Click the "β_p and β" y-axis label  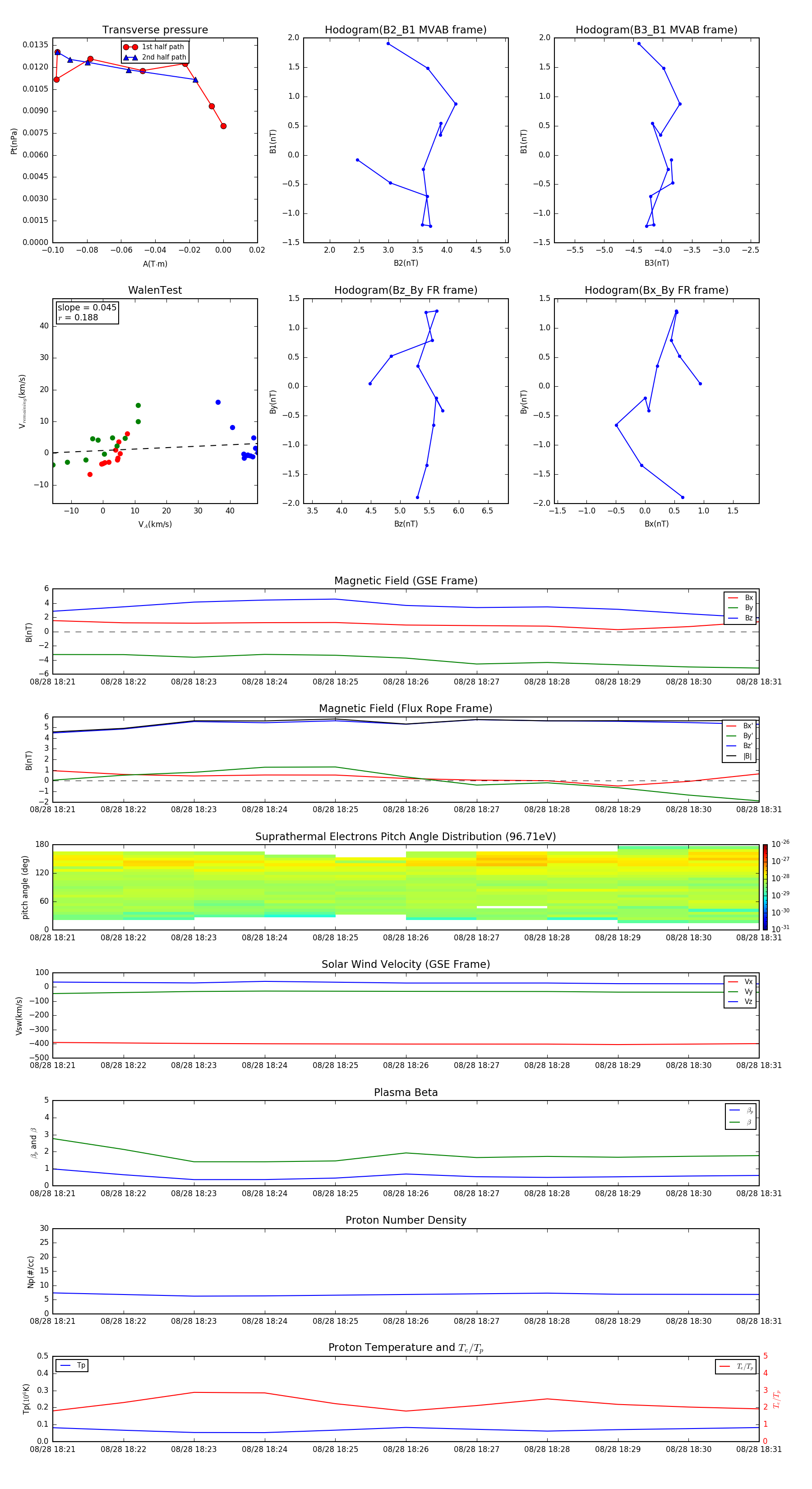point(34,1143)
